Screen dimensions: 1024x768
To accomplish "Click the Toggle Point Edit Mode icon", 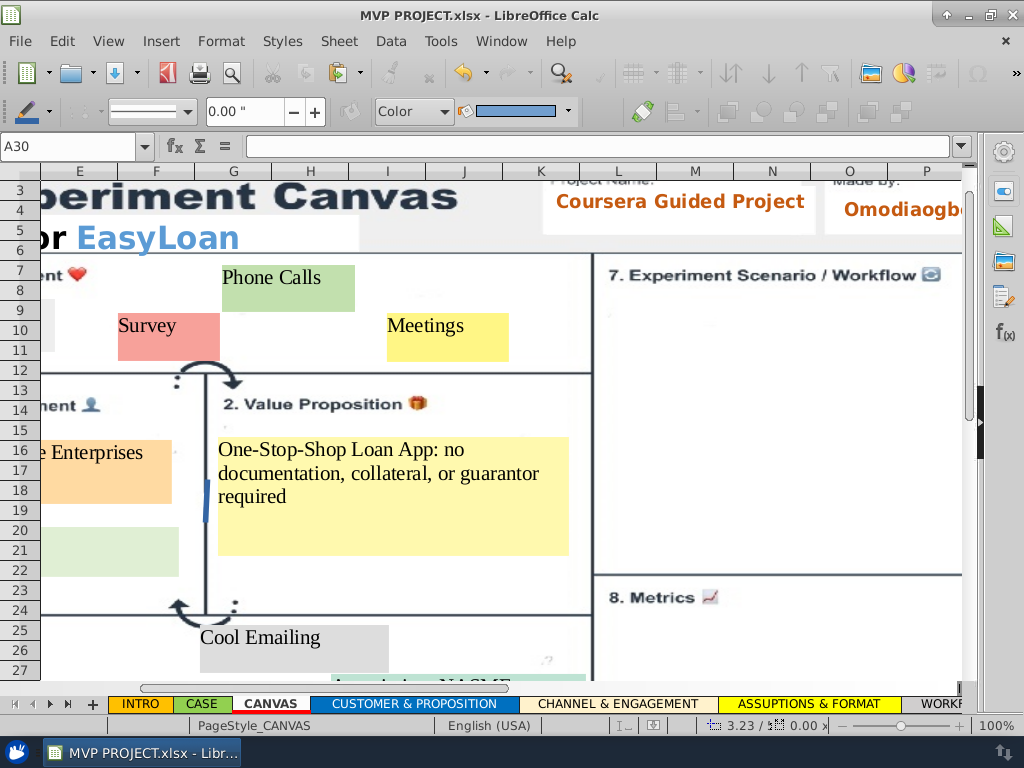I will coord(643,112).
